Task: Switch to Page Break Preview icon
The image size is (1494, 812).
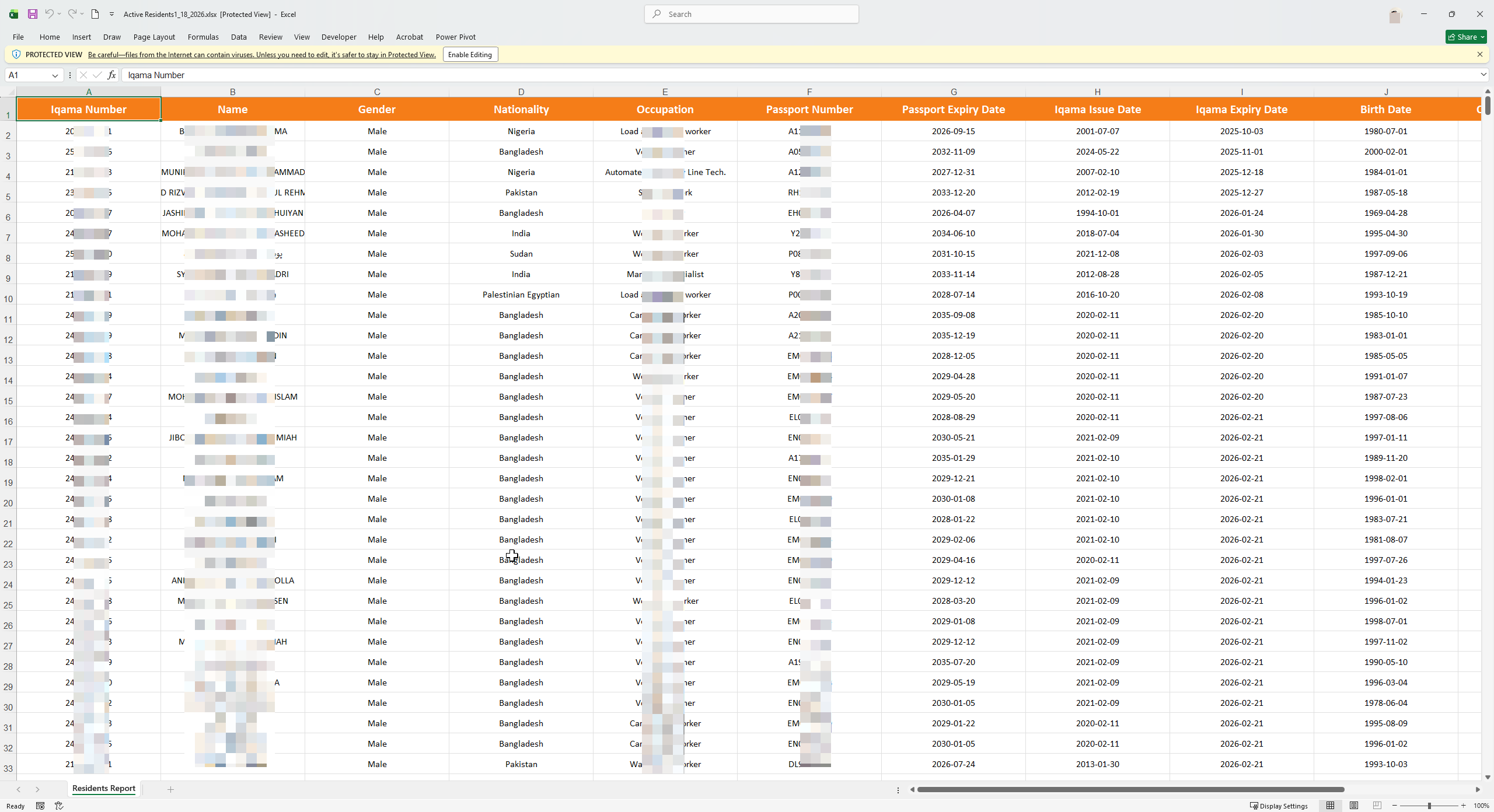Action: pos(1377,806)
